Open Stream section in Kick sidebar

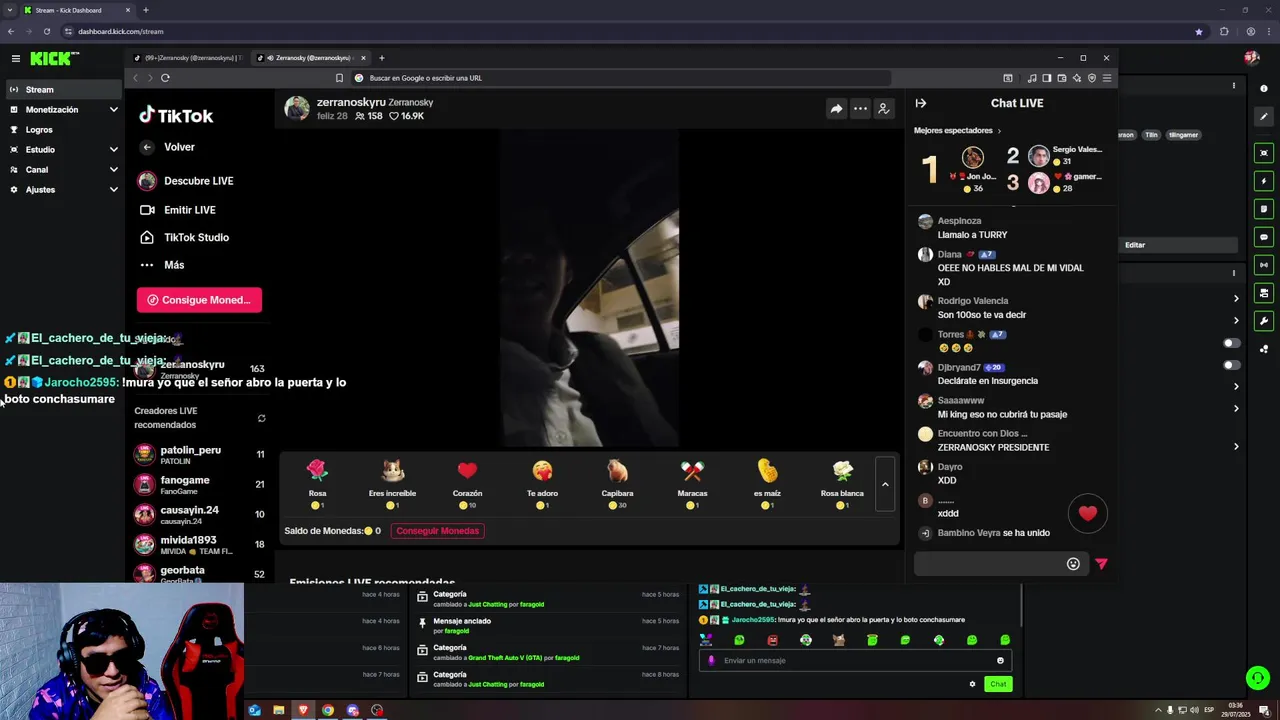[62, 90]
